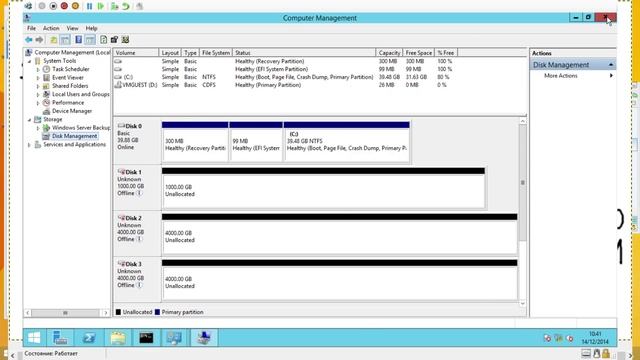This screenshot has height=360, width=640.
Task: Click the Up one level folder icon
Action: point(53,40)
